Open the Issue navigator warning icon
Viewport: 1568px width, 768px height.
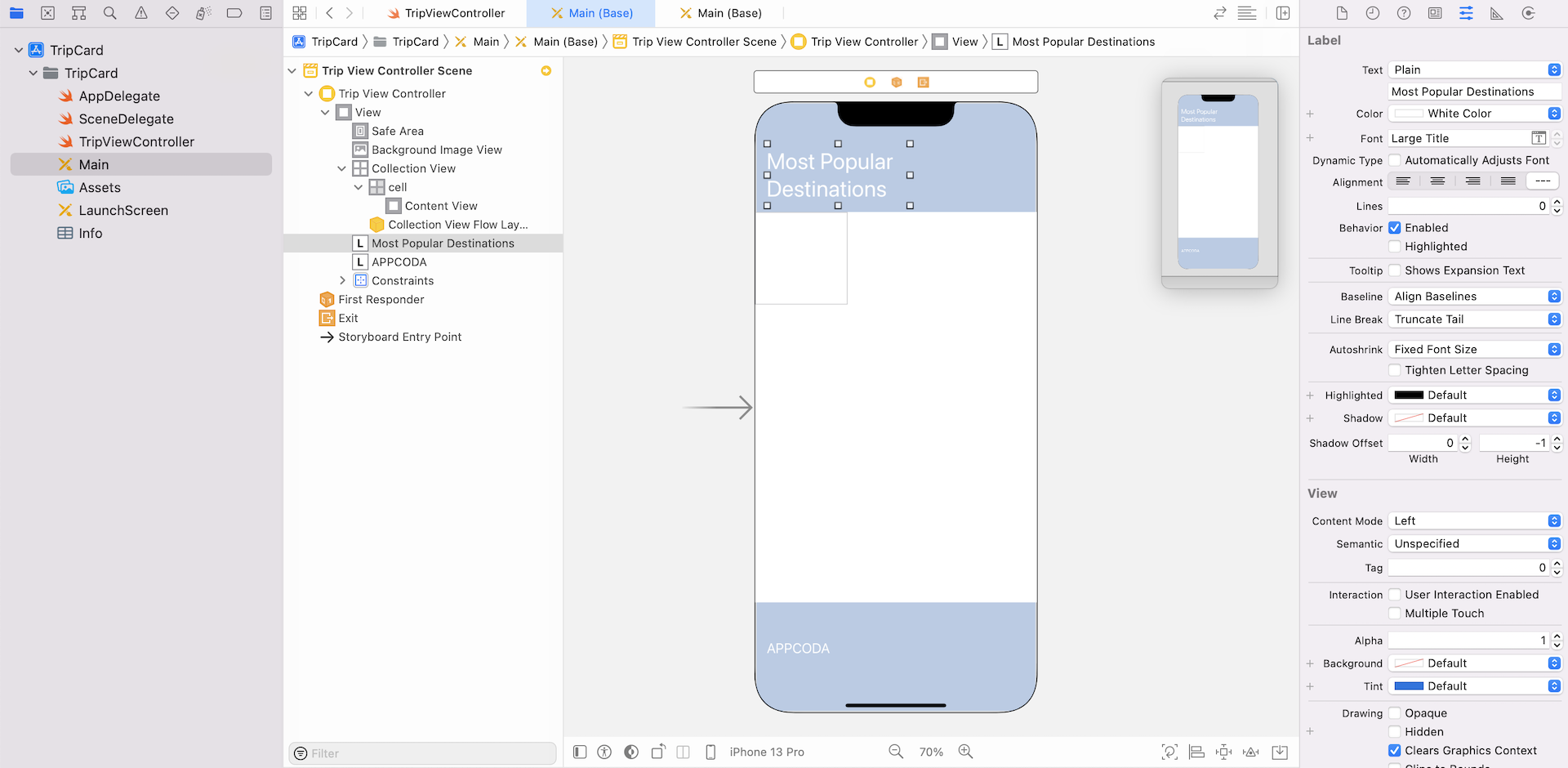coord(141,13)
